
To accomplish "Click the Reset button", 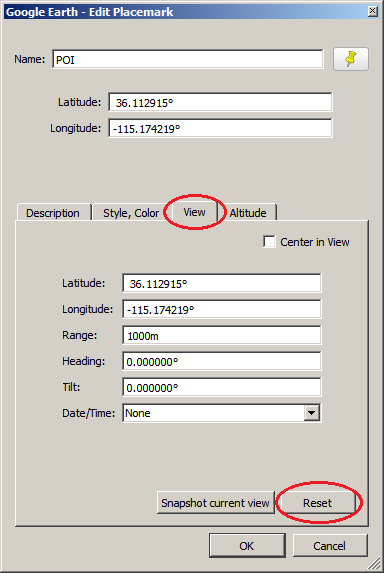I will pyautogui.click(x=317, y=503).
